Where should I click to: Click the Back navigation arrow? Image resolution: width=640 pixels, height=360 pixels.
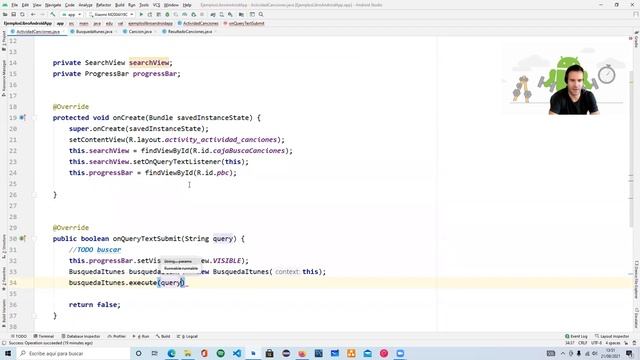coord(33,14)
